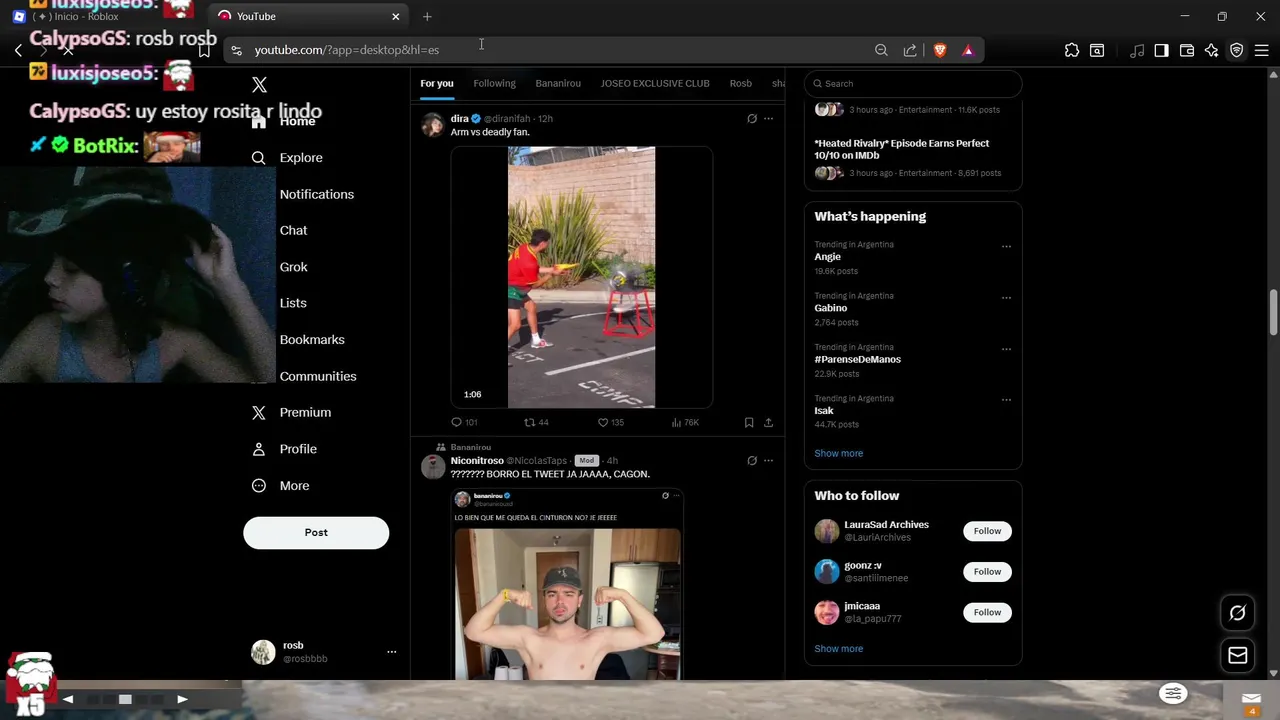Open the floating Grok button
Screen dimensions: 1280x720
point(1238,613)
